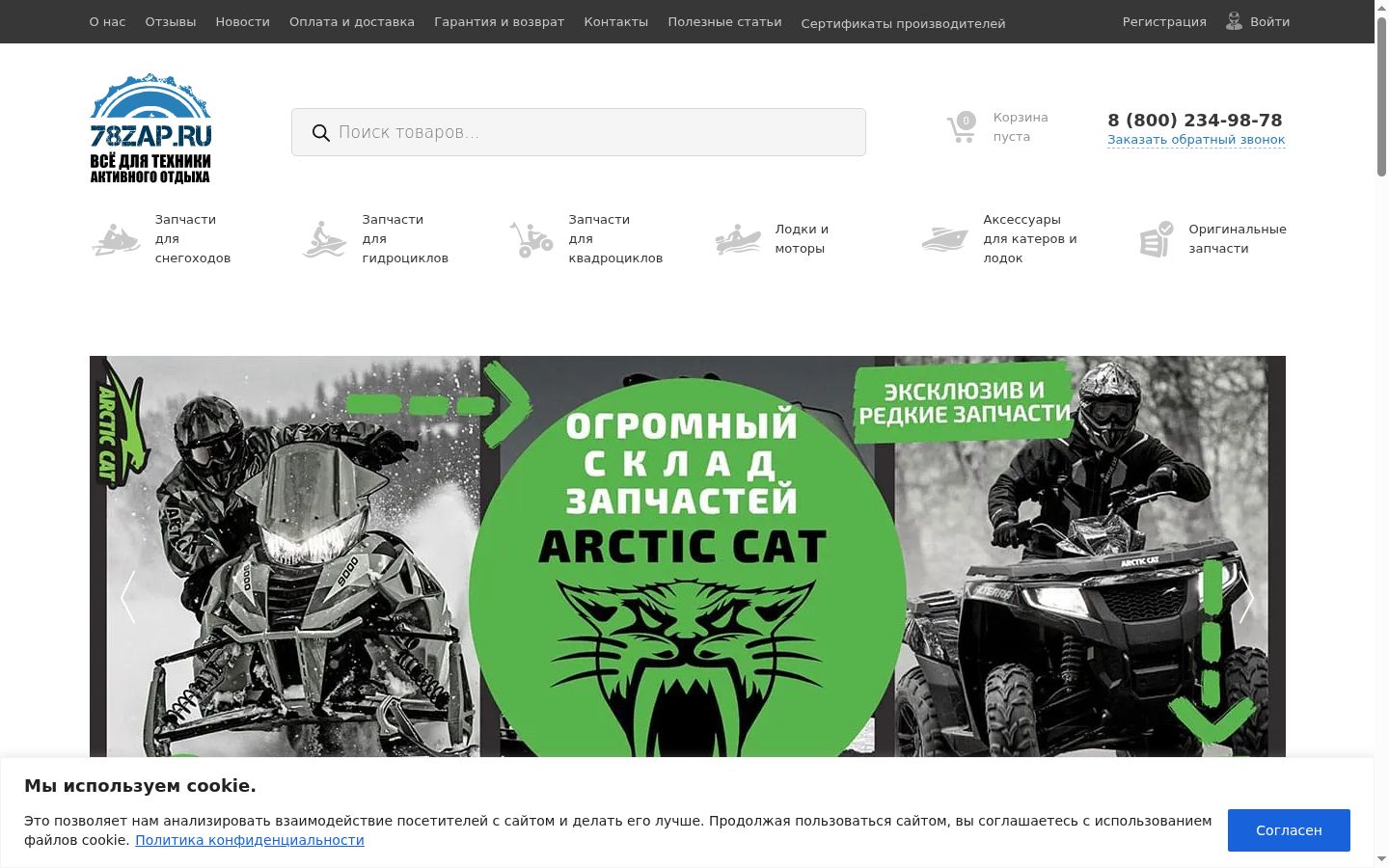The image size is (1389, 868).
Task: Click the original parts checklist icon
Action: point(1156,239)
